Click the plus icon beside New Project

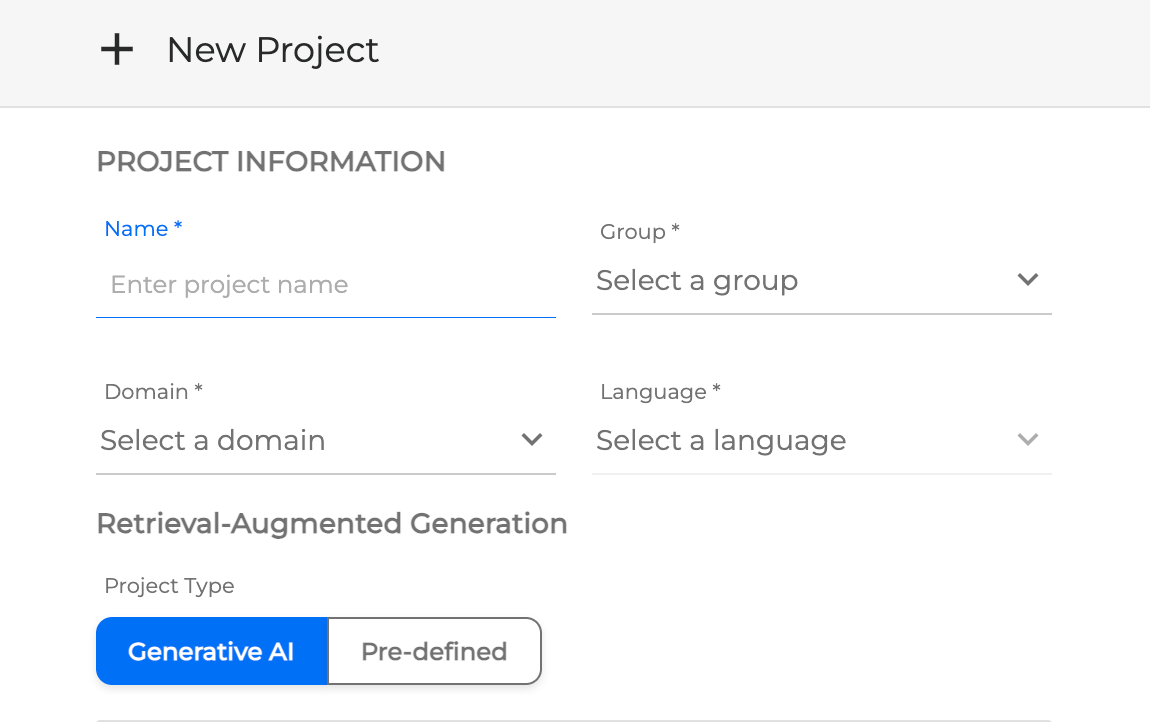pyautogui.click(x=117, y=50)
